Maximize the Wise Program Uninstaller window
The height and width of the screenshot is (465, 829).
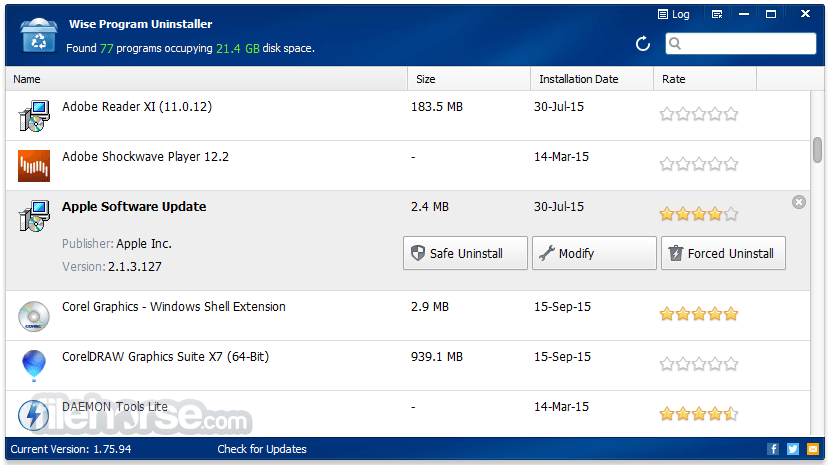coord(771,14)
